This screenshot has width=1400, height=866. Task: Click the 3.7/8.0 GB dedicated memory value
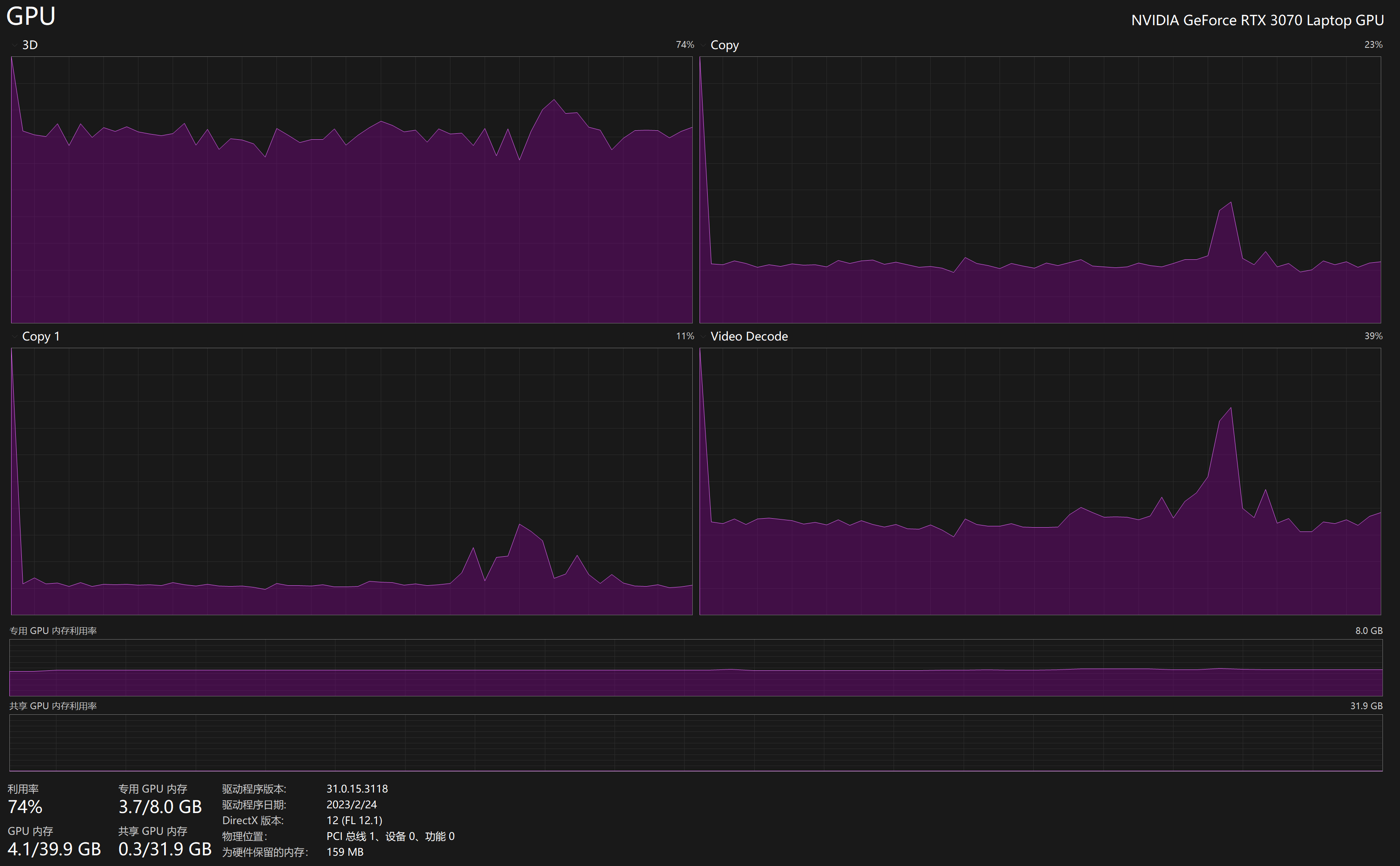pyautogui.click(x=159, y=807)
